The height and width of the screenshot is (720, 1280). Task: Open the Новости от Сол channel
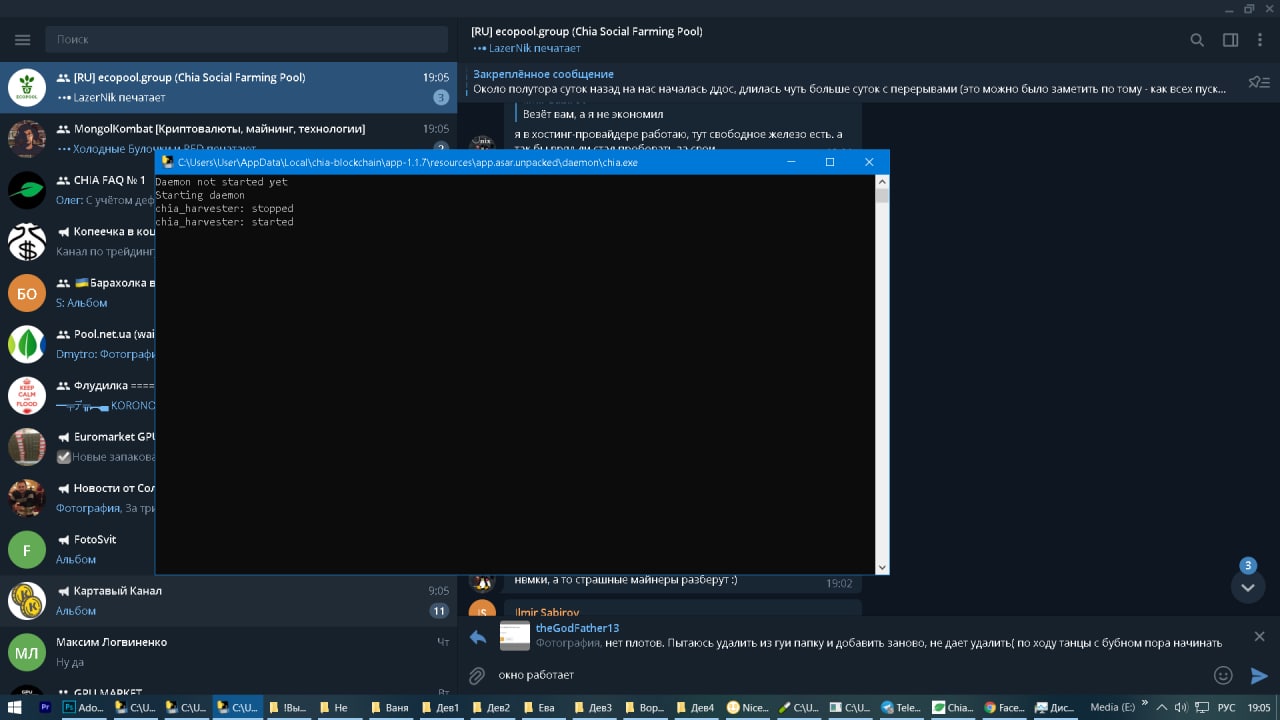(x=78, y=498)
